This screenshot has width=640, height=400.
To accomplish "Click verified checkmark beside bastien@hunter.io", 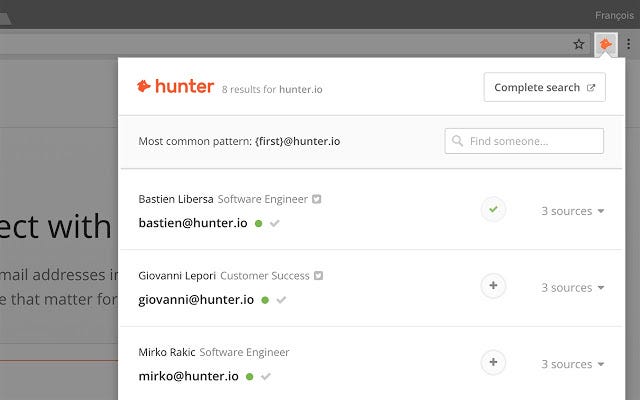I will [275, 223].
